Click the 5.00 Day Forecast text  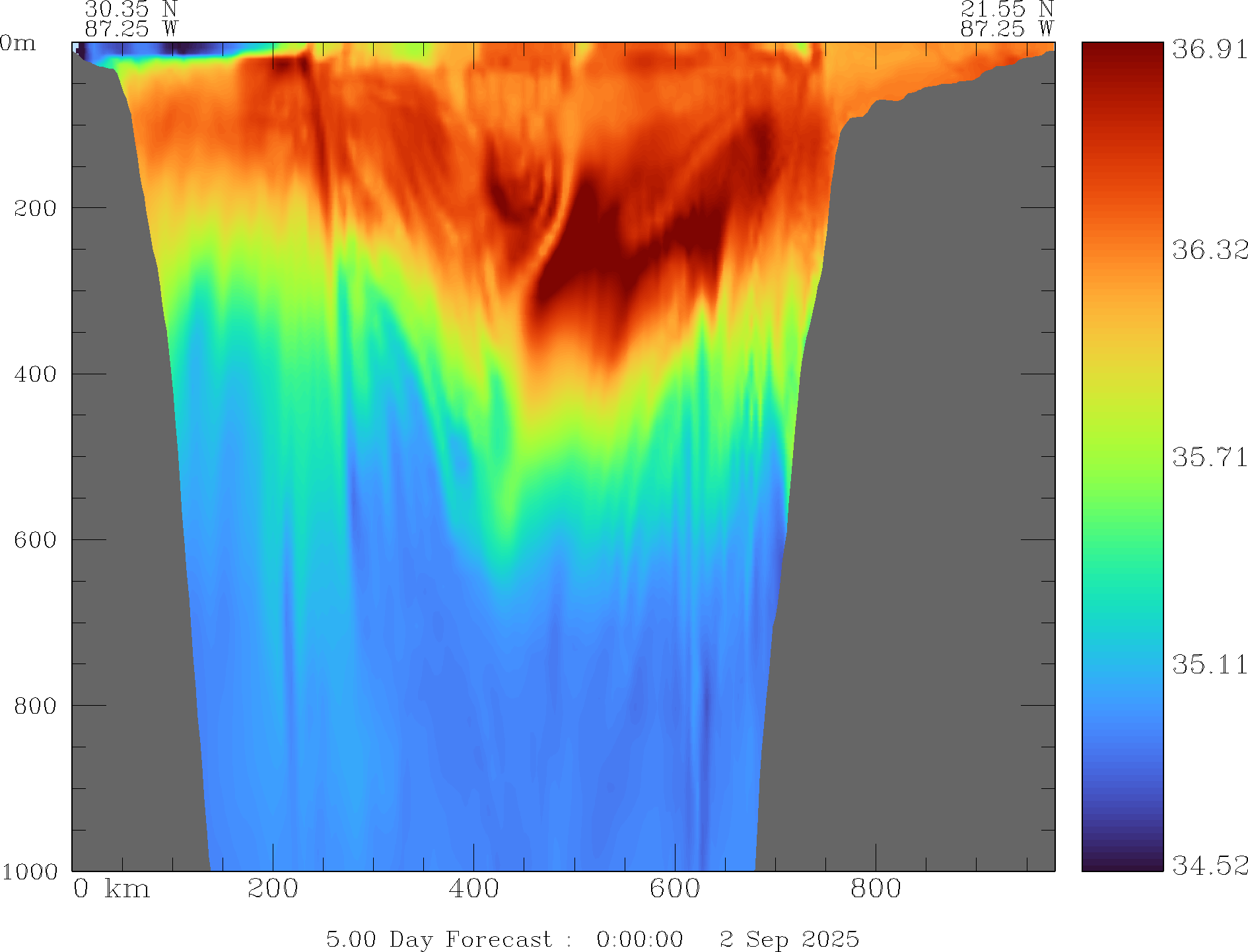[438, 939]
